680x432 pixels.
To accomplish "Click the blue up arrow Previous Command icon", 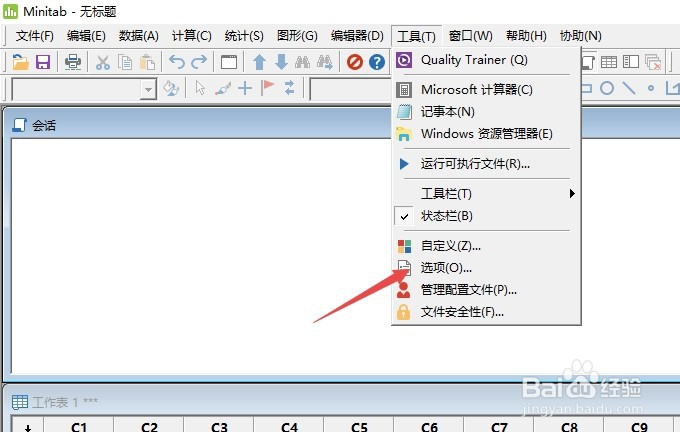I will [259, 62].
